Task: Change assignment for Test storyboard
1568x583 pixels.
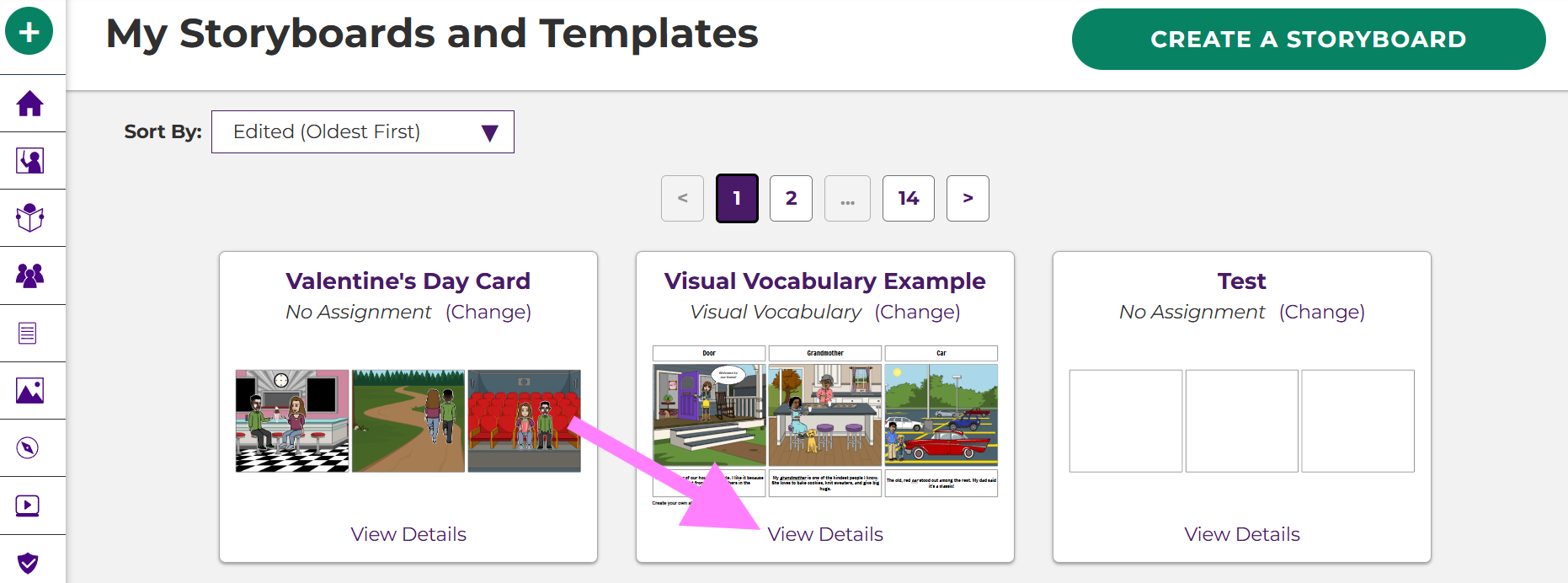Action: (x=1321, y=312)
